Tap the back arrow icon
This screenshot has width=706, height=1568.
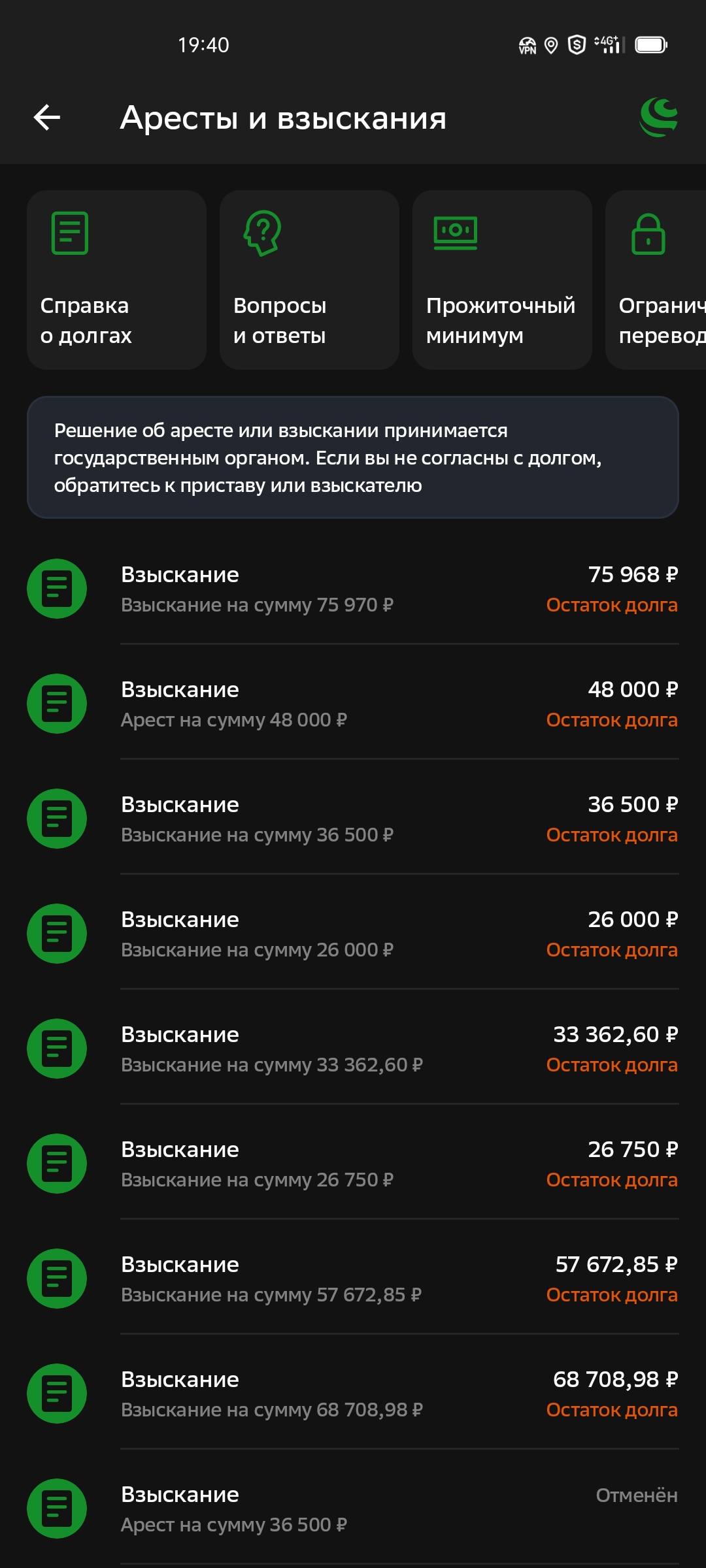pos(47,118)
